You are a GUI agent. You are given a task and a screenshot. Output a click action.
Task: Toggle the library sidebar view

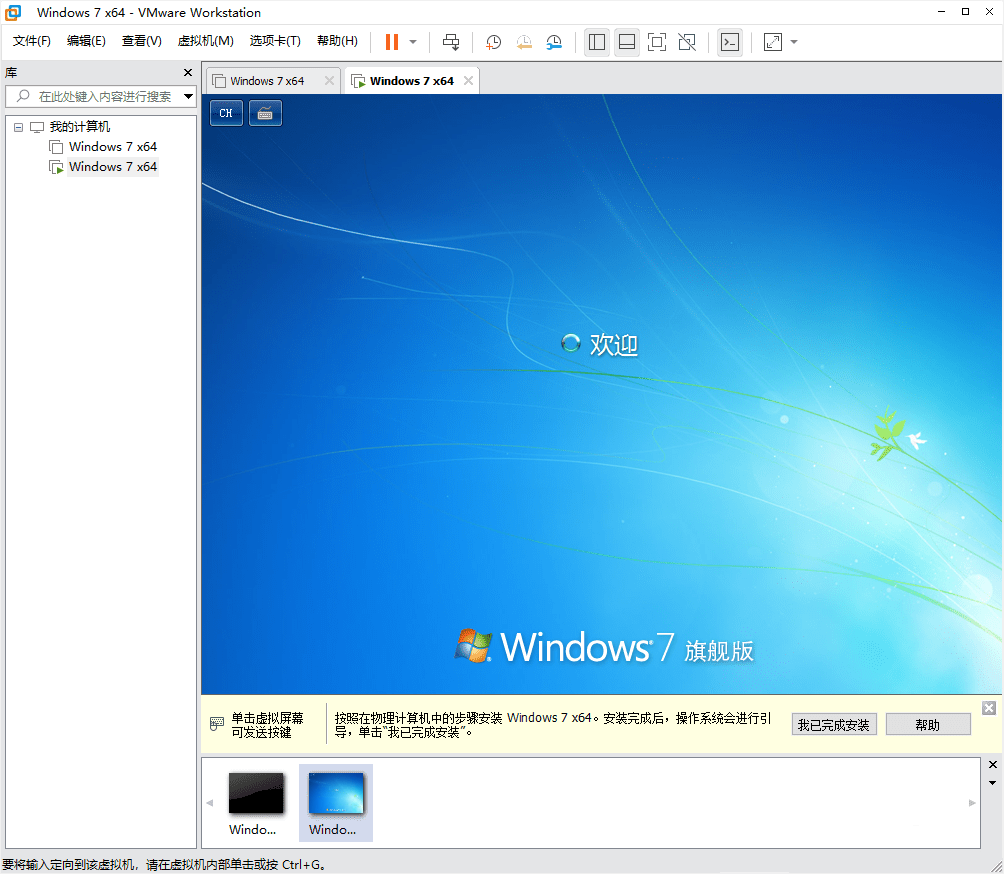pos(597,42)
